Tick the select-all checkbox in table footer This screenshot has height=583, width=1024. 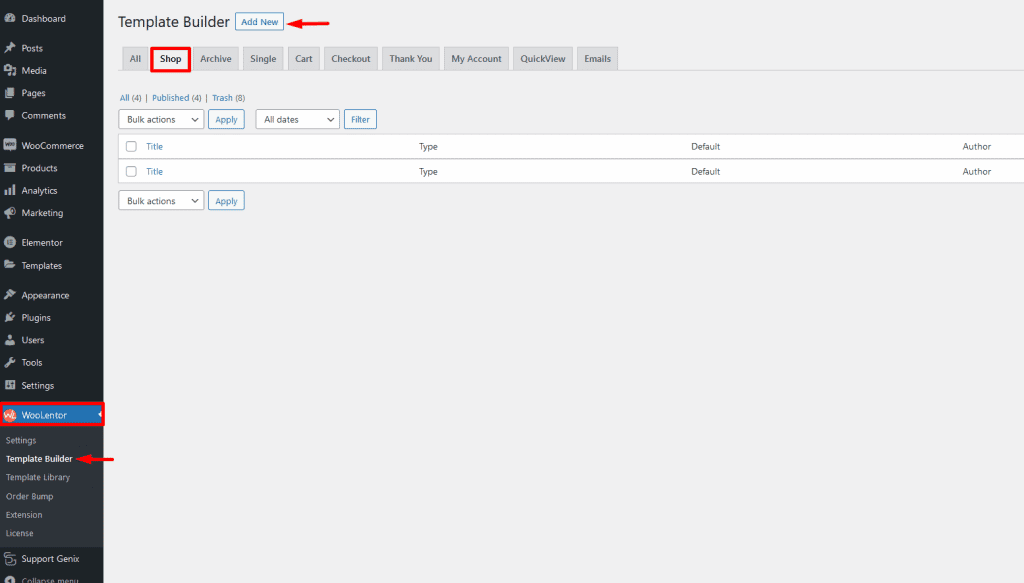pyautogui.click(x=131, y=172)
